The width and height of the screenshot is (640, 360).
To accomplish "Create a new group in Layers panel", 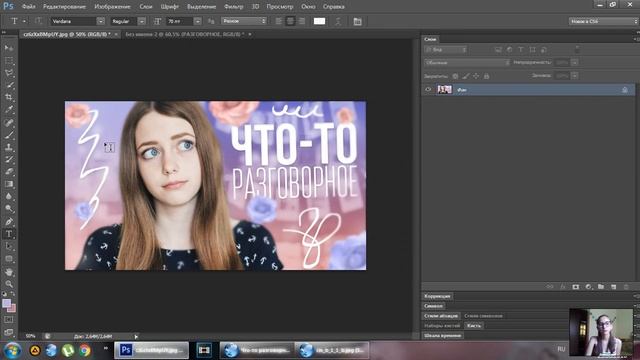I will (x=601, y=287).
